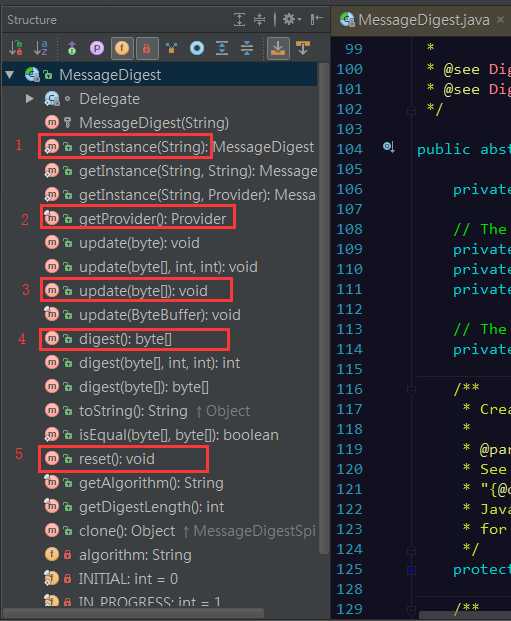
Task: Expand the Delegate class node
Action: click(29, 98)
